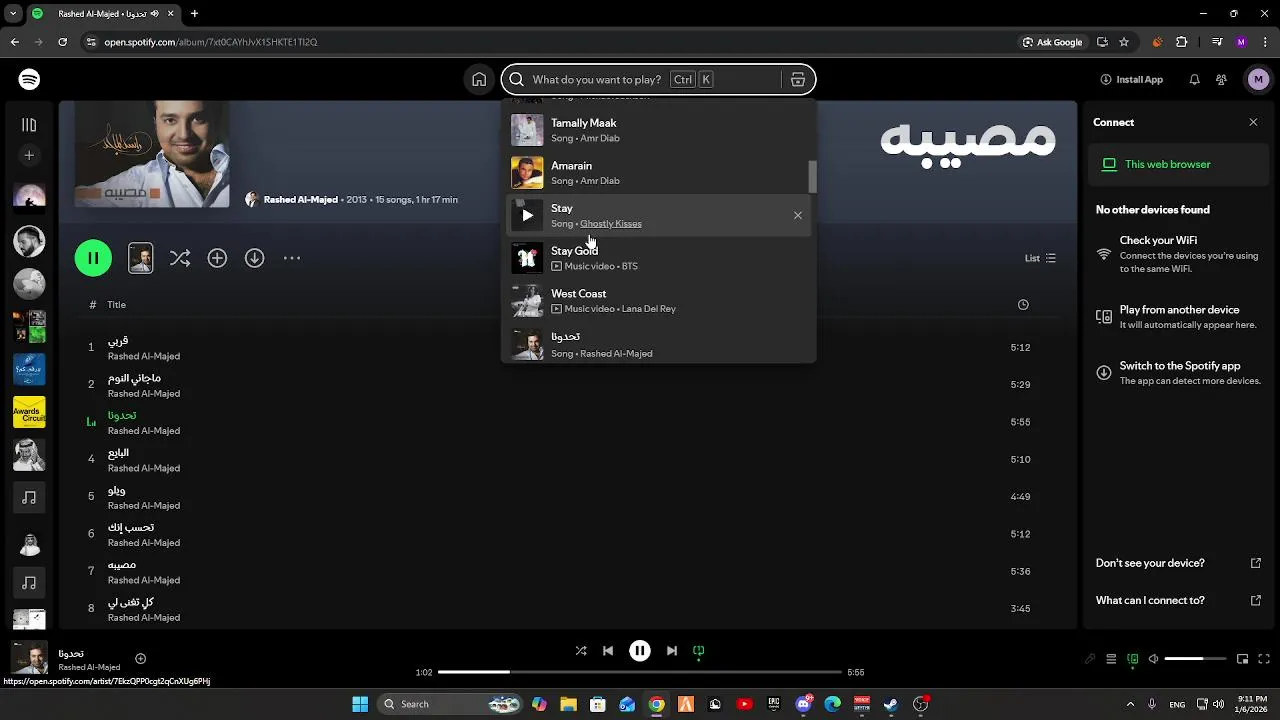Click the search dropdown scrollbar
Screen dimensions: 1280x720
point(812,177)
